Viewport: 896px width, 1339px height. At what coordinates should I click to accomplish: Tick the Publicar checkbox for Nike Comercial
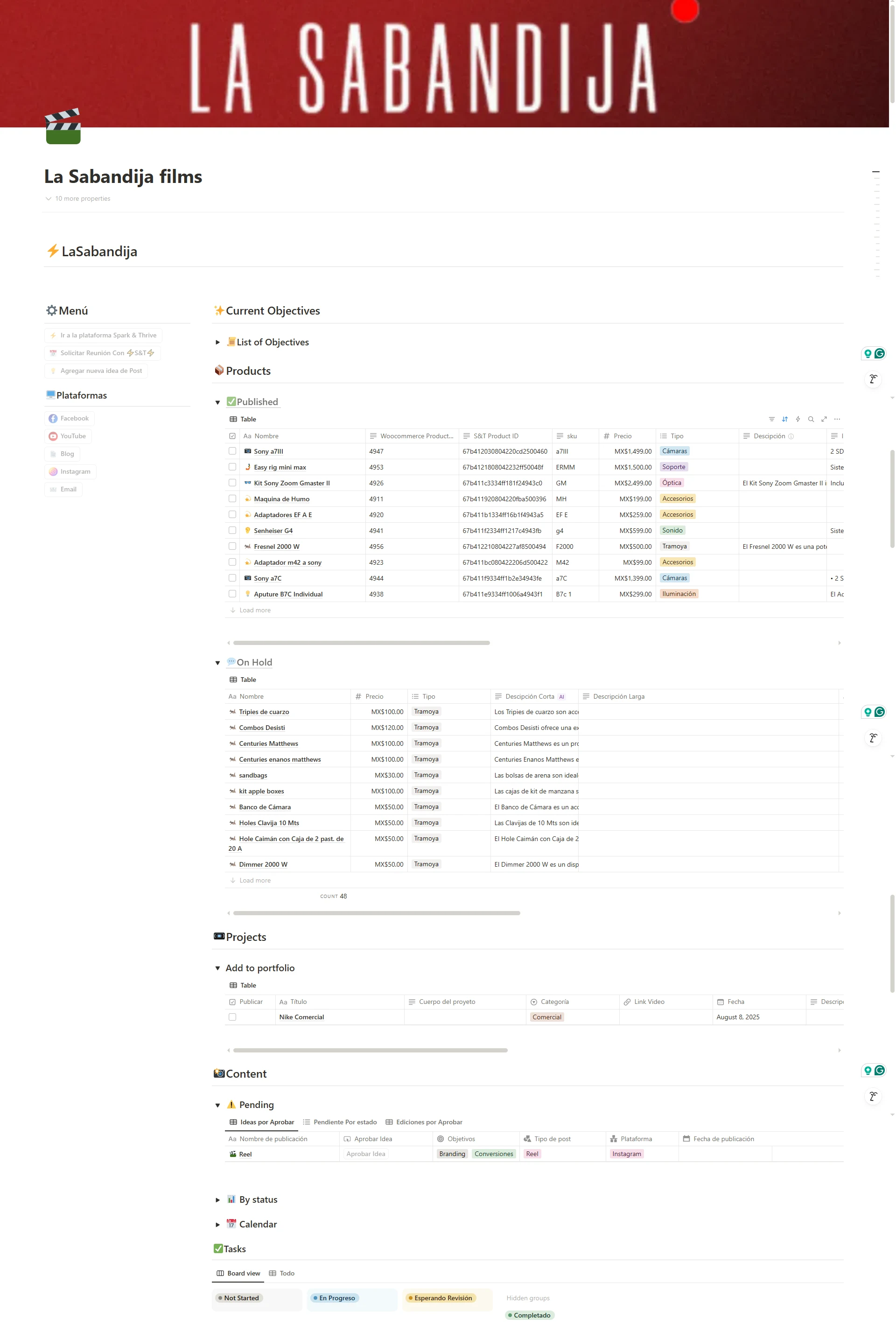(x=232, y=1017)
